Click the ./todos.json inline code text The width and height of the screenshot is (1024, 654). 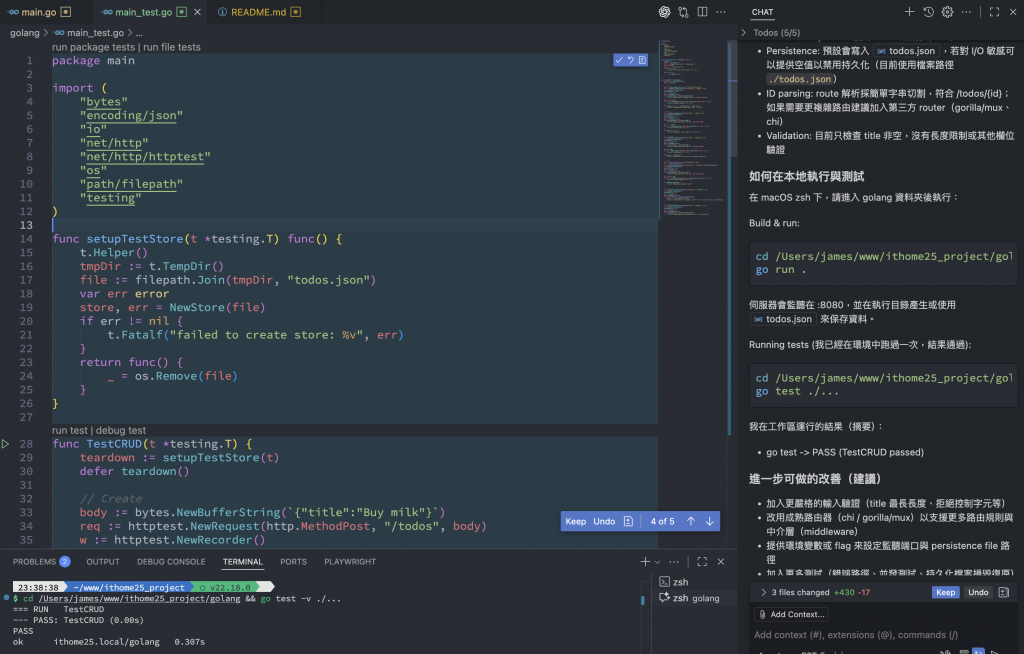800,79
